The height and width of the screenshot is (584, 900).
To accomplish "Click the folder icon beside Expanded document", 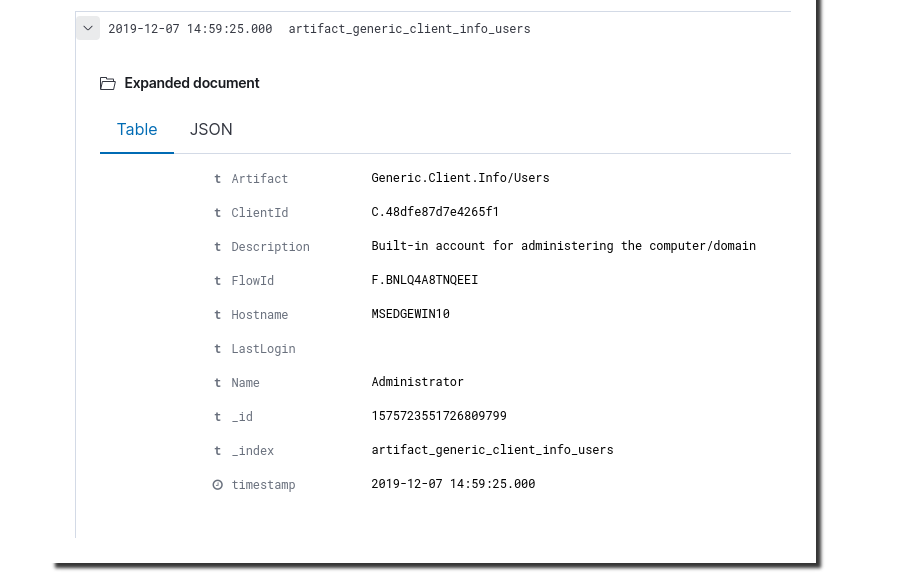I will point(108,84).
